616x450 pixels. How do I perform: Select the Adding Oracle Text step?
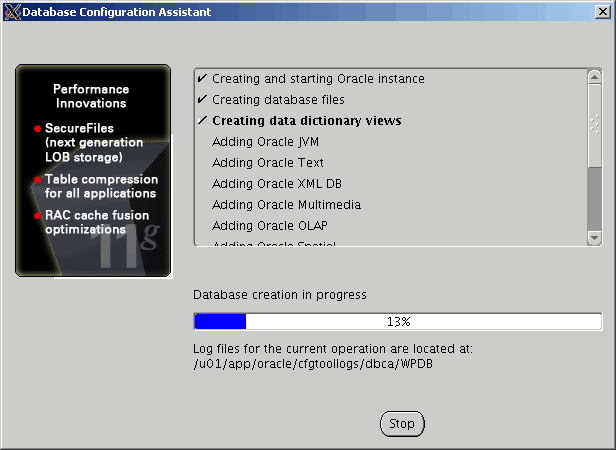pos(268,162)
